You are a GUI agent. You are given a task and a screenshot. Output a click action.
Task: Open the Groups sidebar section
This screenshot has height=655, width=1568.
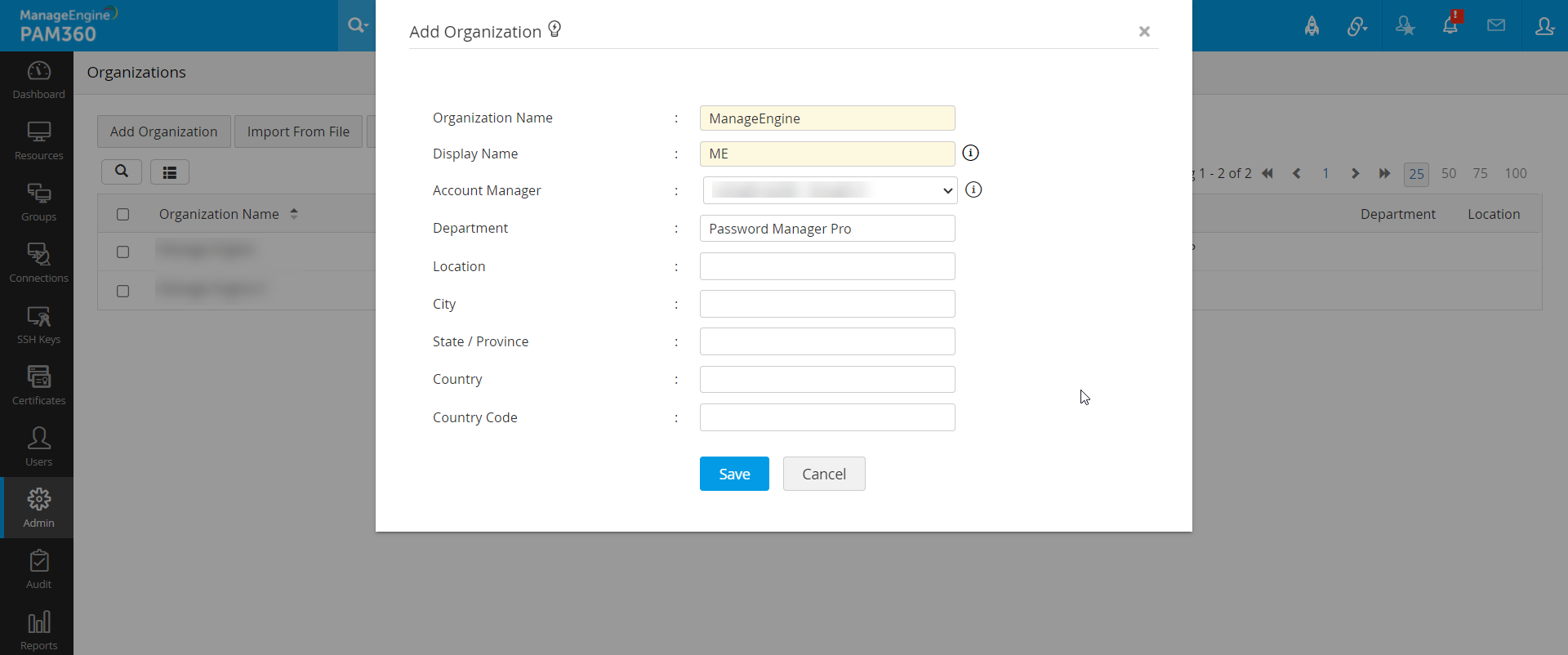[38, 203]
